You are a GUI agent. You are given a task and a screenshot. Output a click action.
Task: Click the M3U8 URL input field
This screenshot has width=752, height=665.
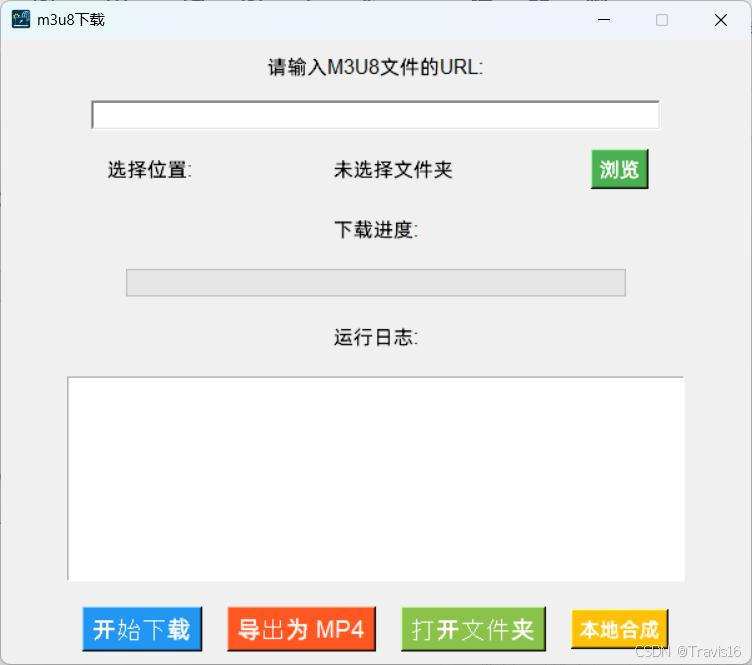coord(376,115)
